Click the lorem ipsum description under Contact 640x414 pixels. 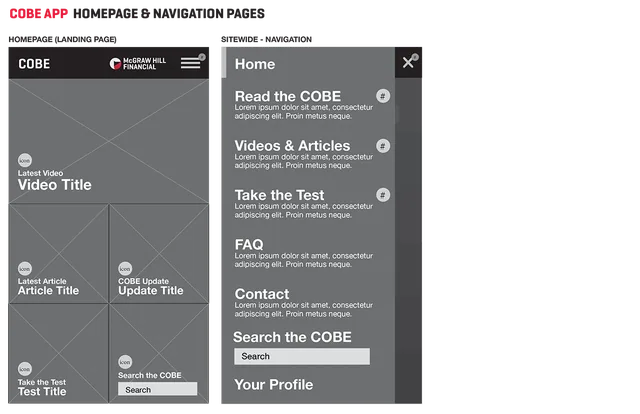point(304,309)
